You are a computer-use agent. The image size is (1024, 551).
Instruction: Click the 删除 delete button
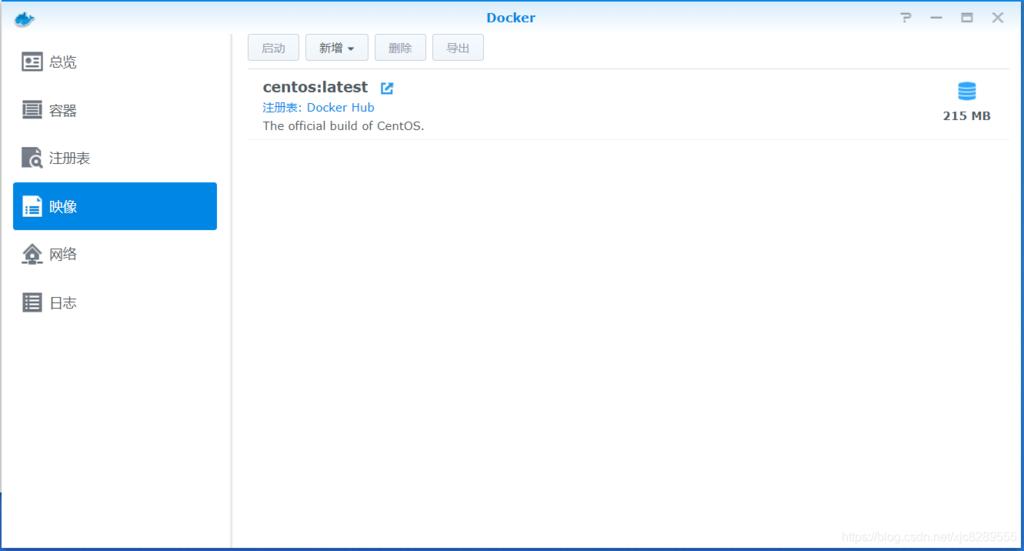[x=400, y=48]
